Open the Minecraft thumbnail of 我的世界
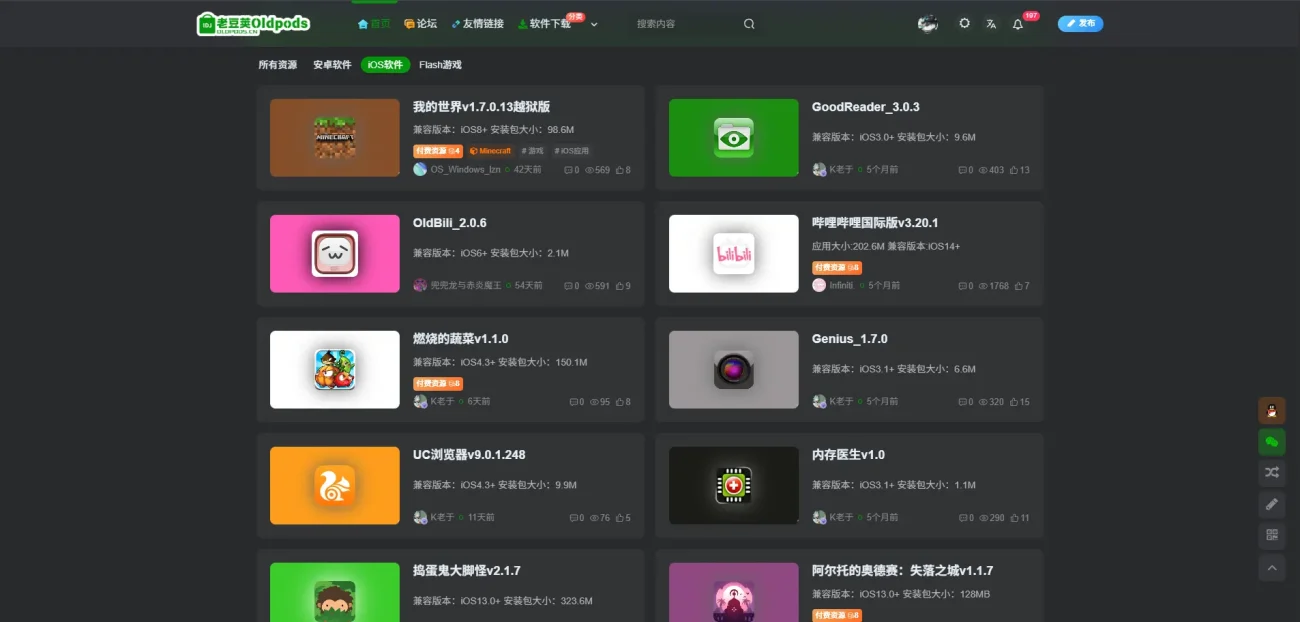The image size is (1300, 622). coord(335,138)
